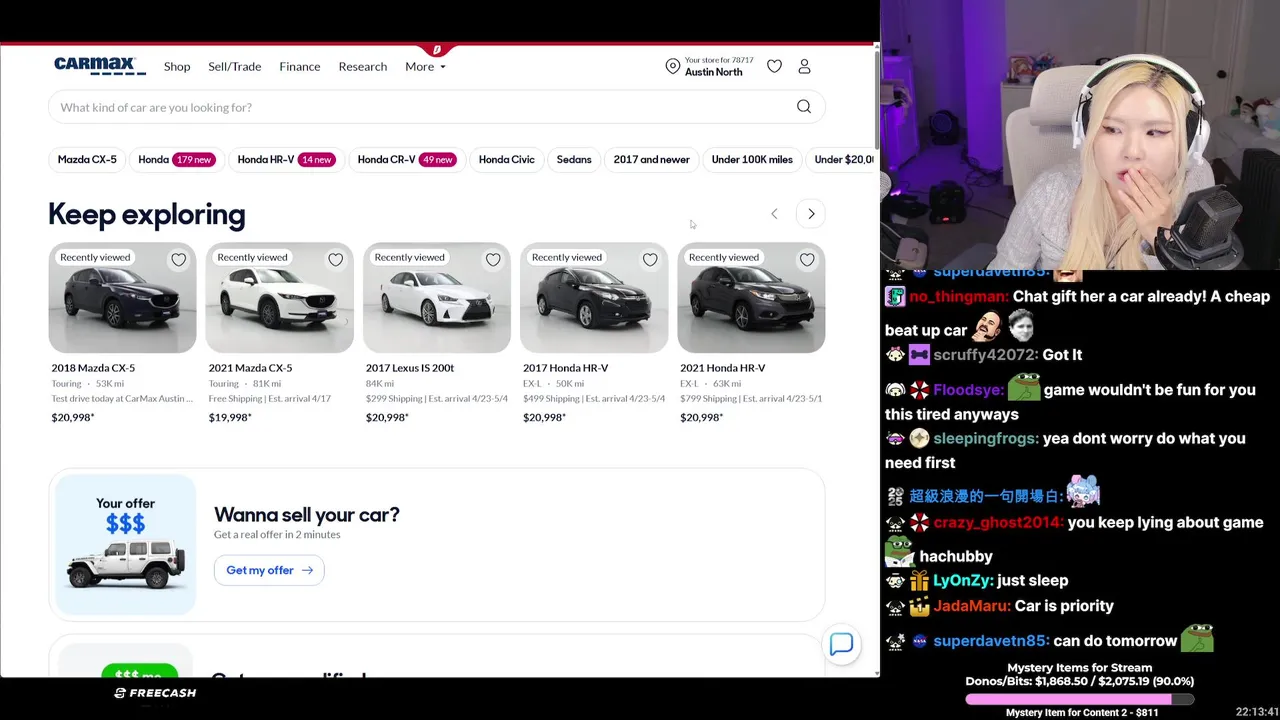Expand the More menu dropdown
This screenshot has width=1280, height=720.
[x=425, y=66]
